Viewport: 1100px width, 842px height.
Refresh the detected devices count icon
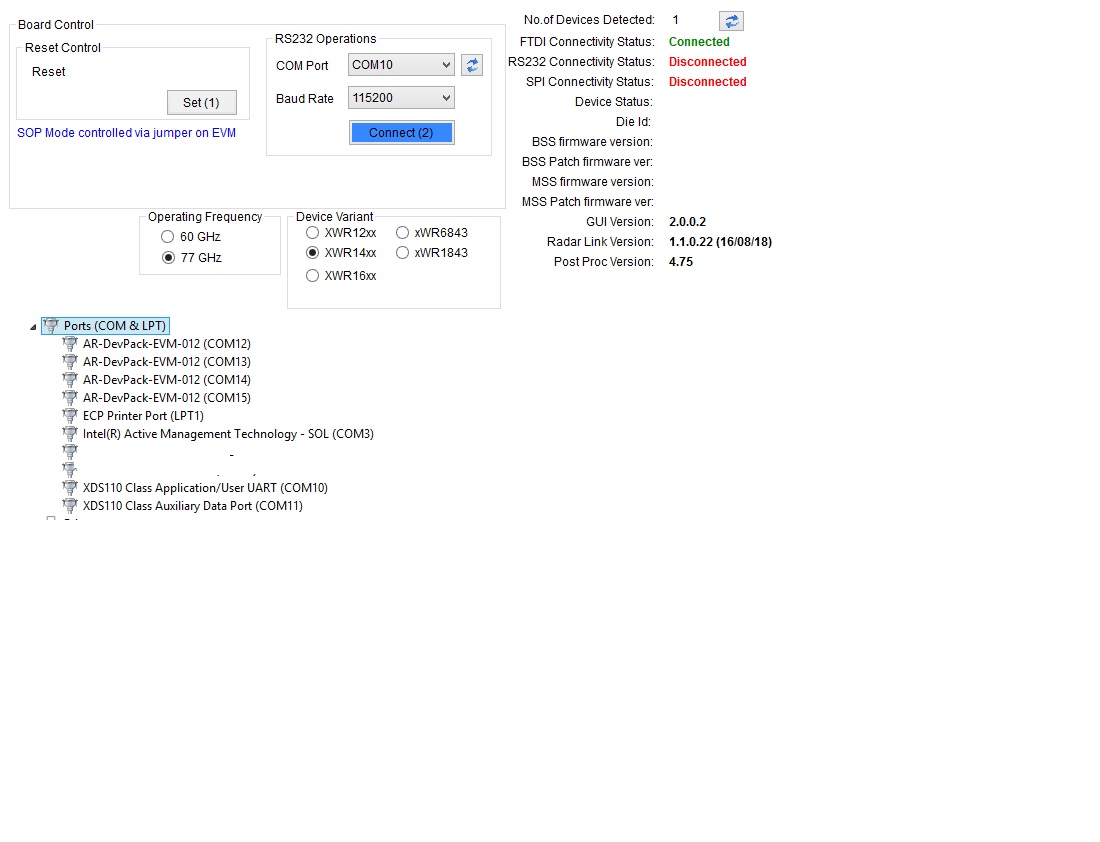pos(731,21)
